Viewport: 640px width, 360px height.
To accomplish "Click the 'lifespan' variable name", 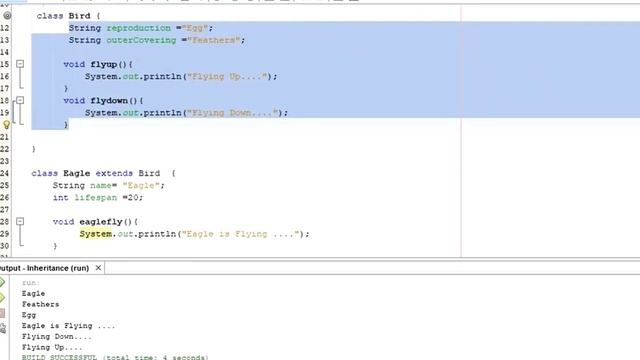I will pos(96,198).
